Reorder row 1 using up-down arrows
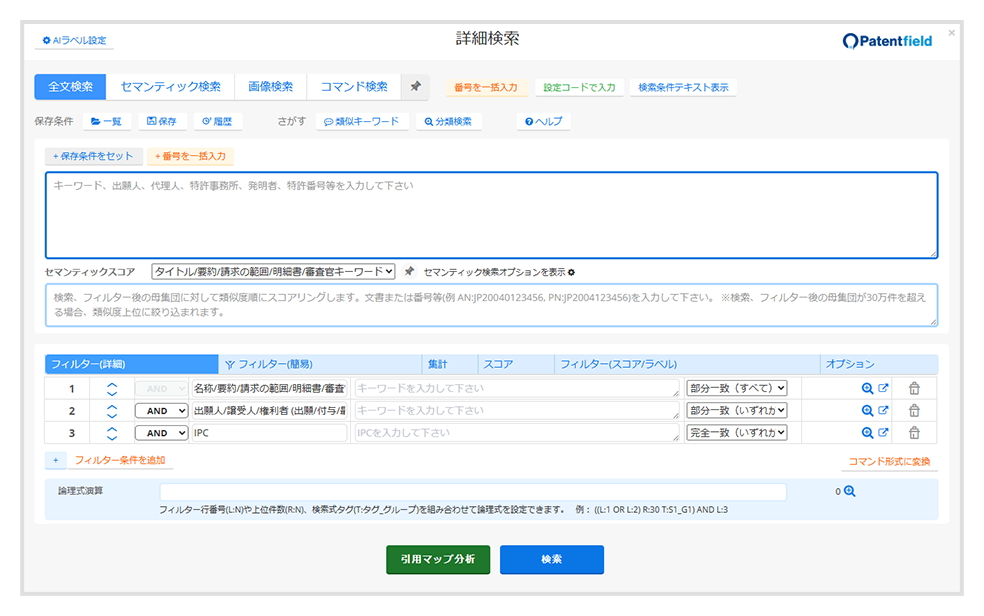984x616 pixels. point(112,389)
